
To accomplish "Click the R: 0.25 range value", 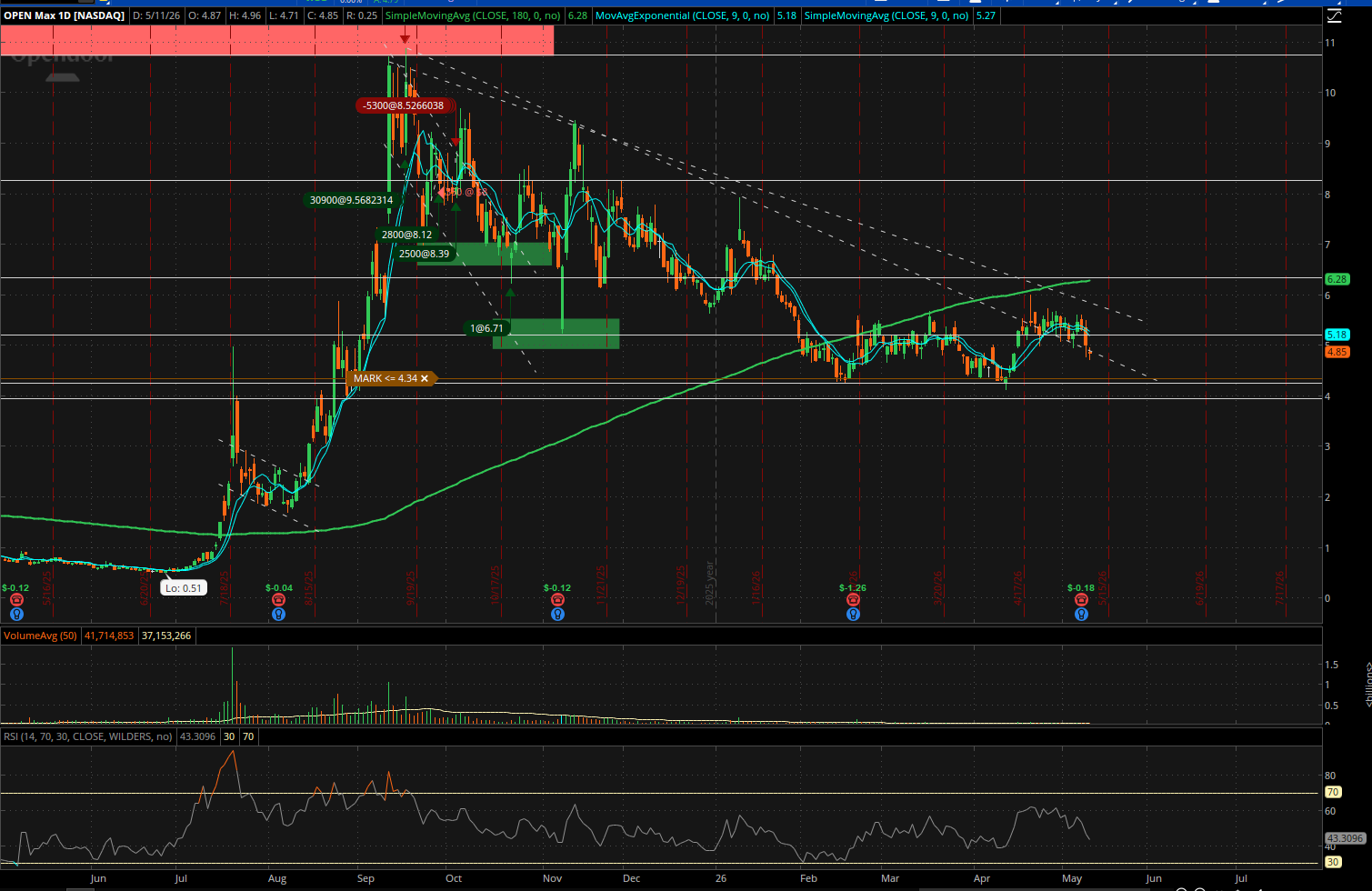I will point(362,15).
